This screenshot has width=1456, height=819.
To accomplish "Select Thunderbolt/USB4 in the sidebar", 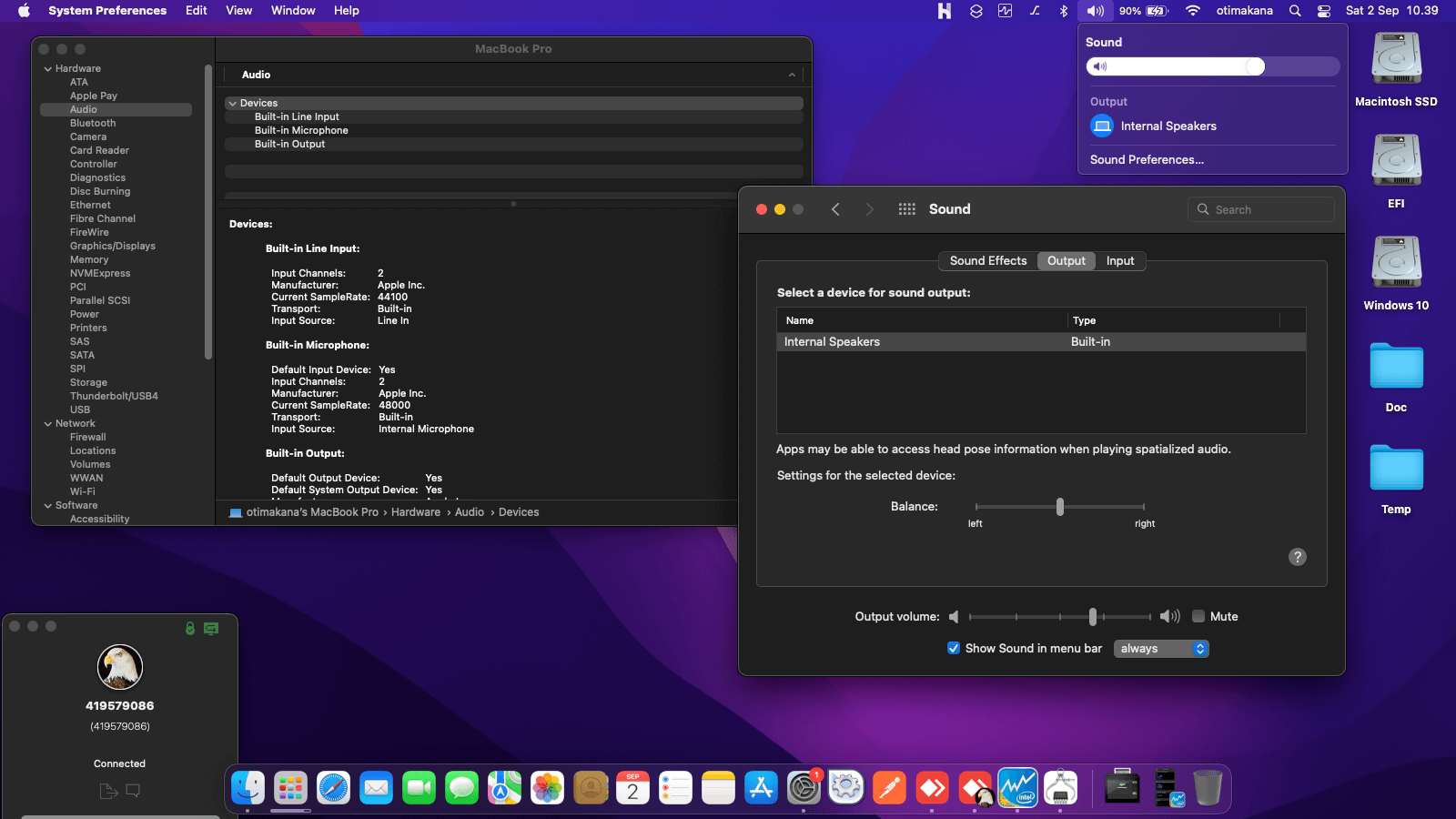I will tap(114, 397).
